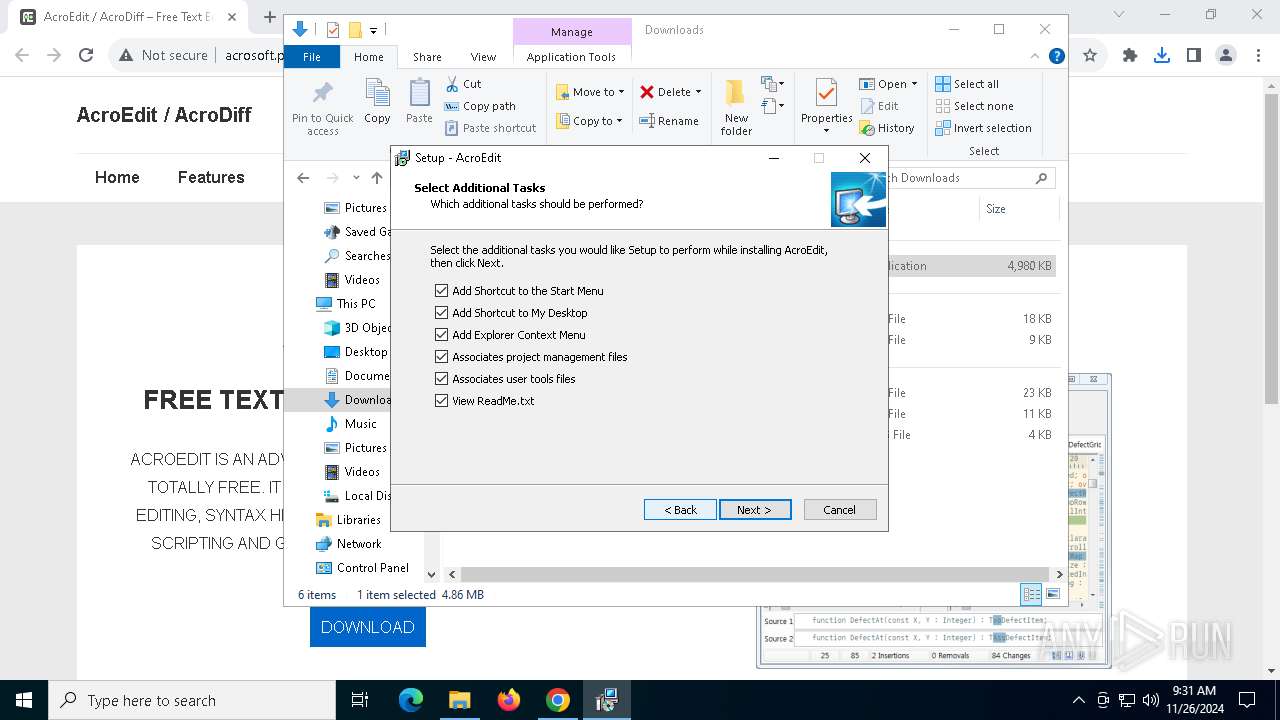1280x720 pixels.
Task: Open Microsoft Edge from taskbar
Action: click(x=411, y=700)
